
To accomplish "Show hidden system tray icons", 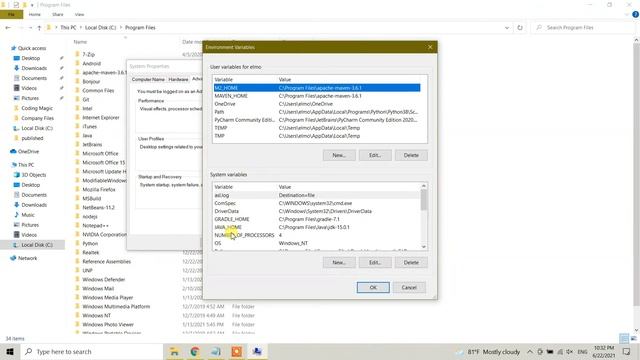I will (x=529, y=351).
